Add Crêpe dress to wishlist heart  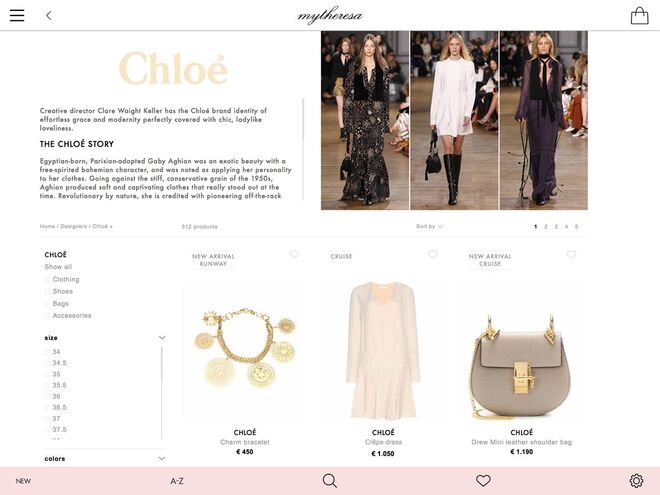coord(433,254)
